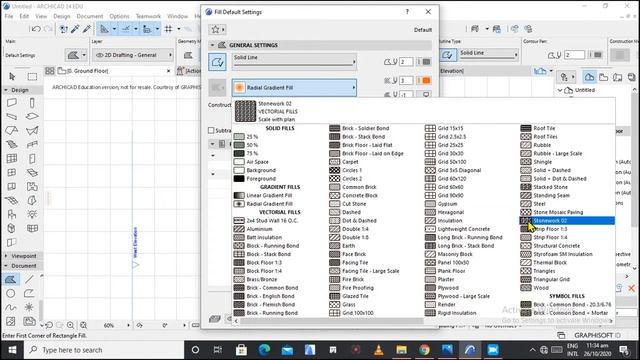Select the Marquee tool in toolbox

[x=32, y=76]
